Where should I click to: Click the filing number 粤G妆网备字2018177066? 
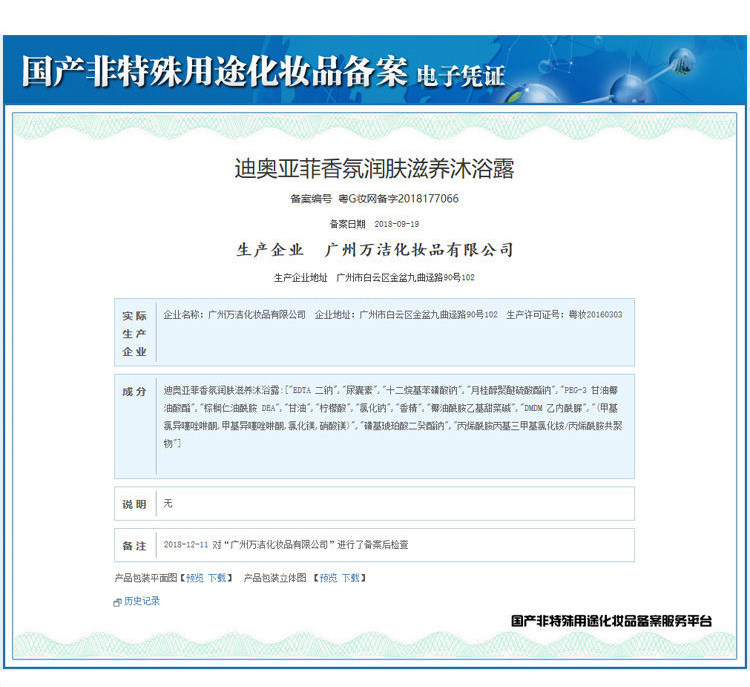tap(398, 199)
